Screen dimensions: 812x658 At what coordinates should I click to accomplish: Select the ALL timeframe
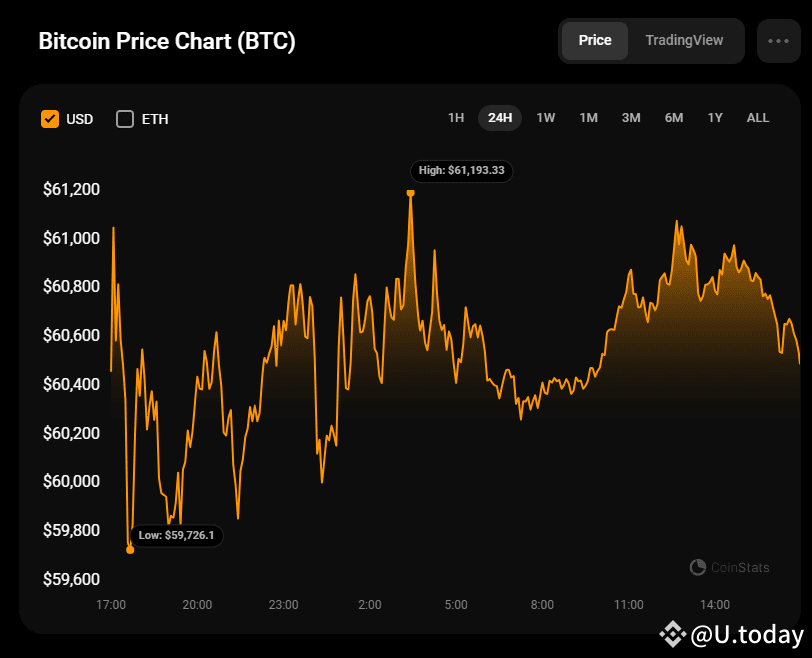pyautogui.click(x=757, y=117)
